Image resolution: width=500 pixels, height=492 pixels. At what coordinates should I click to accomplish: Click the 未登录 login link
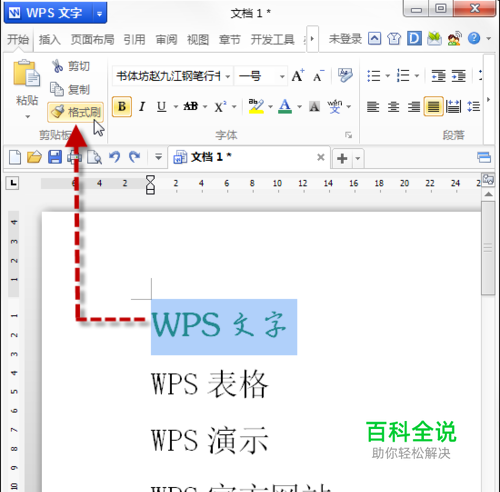point(345,39)
